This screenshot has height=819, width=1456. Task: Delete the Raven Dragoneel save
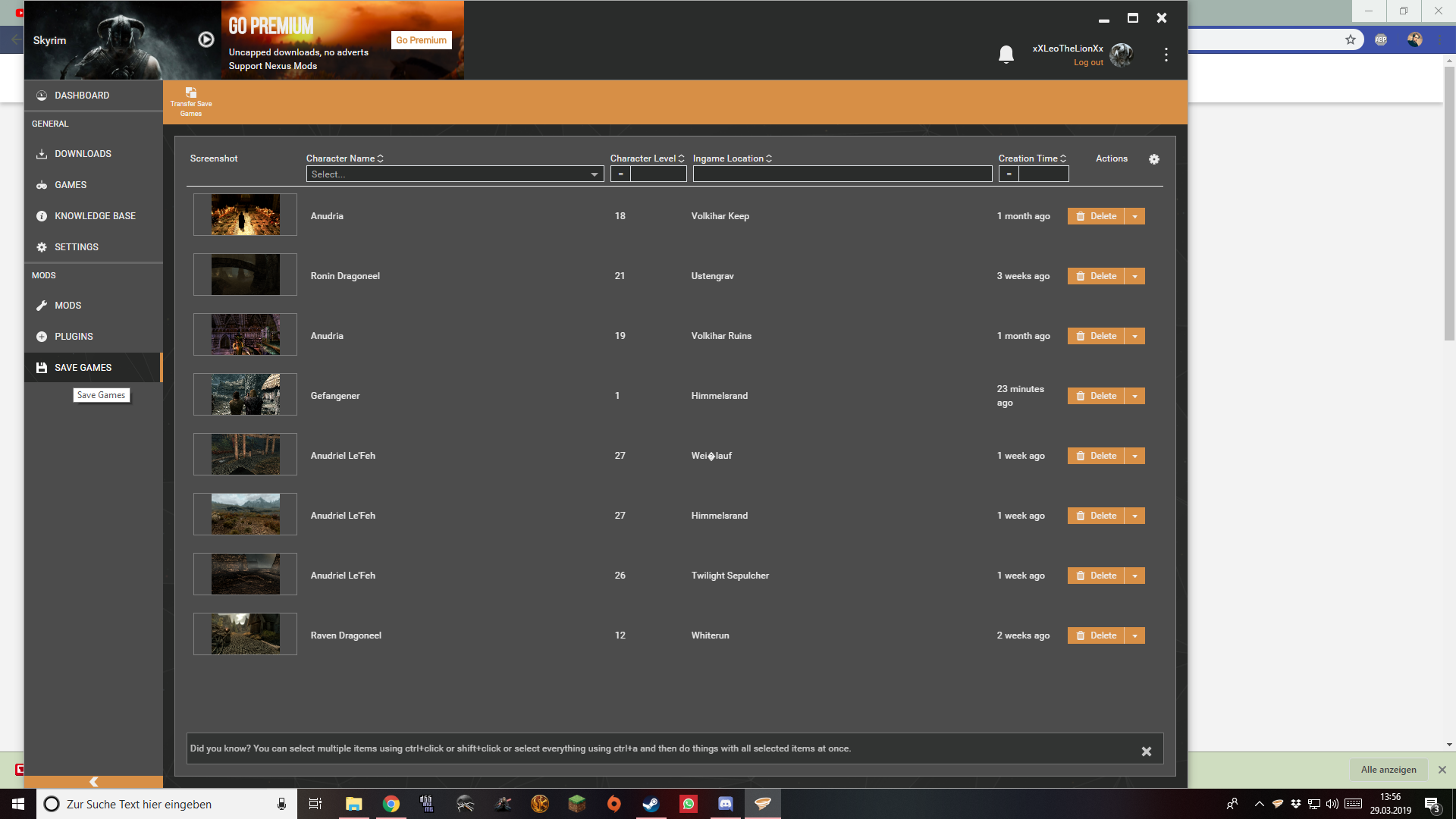[x=1096, y=635]
